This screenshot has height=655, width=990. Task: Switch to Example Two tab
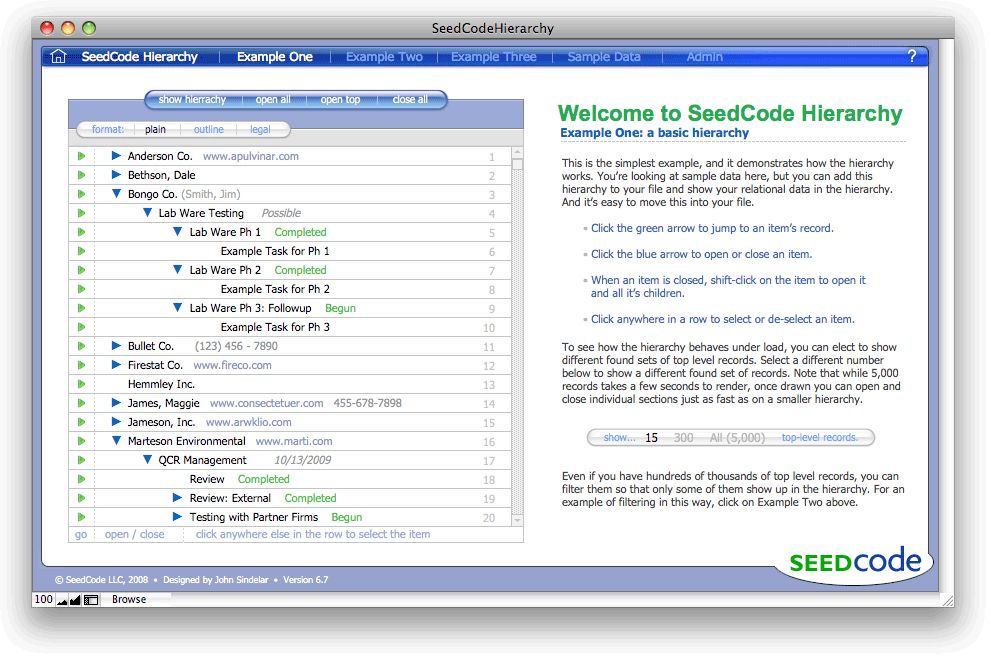coord(384,57)
